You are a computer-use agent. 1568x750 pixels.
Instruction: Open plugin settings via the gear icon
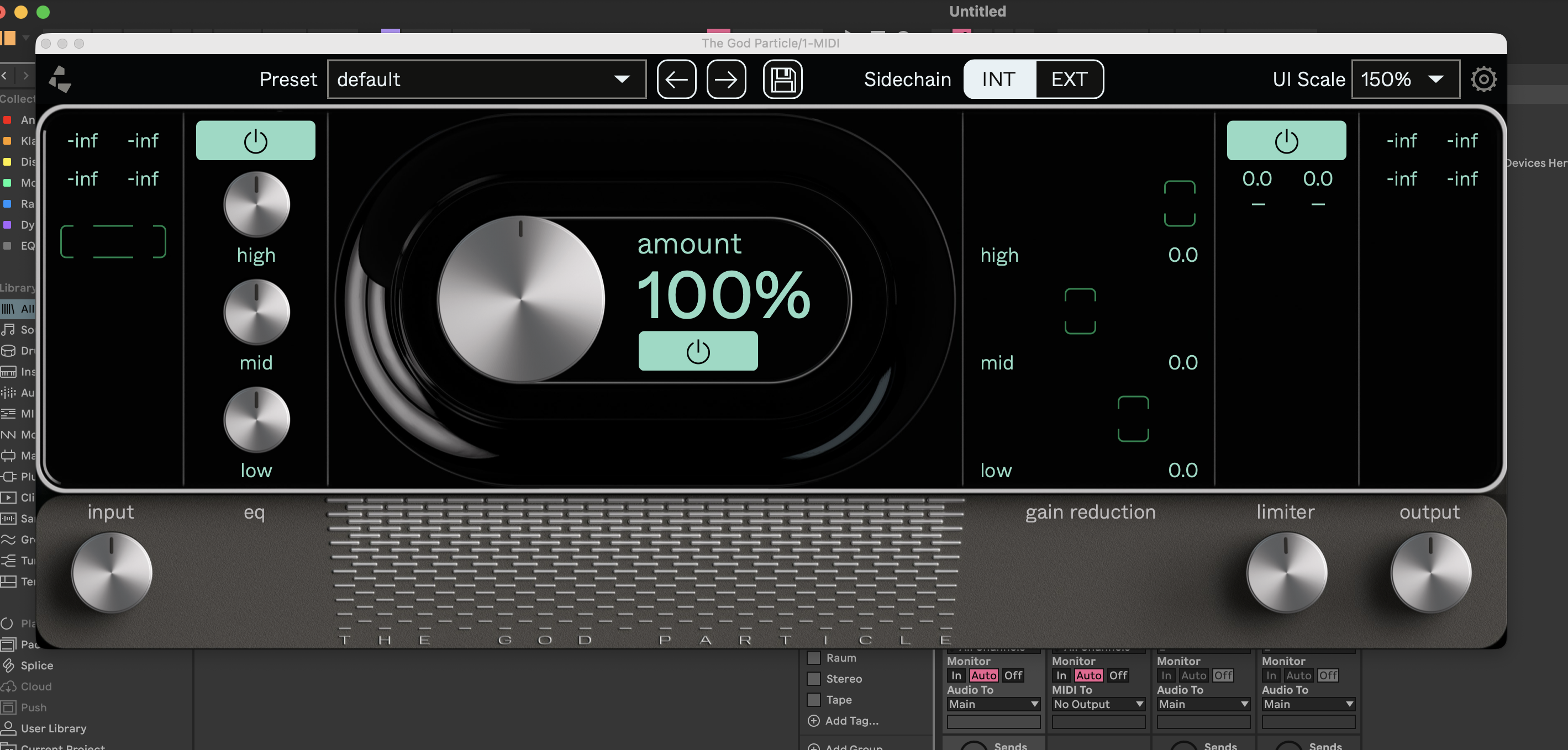[x=1483, y=79]
